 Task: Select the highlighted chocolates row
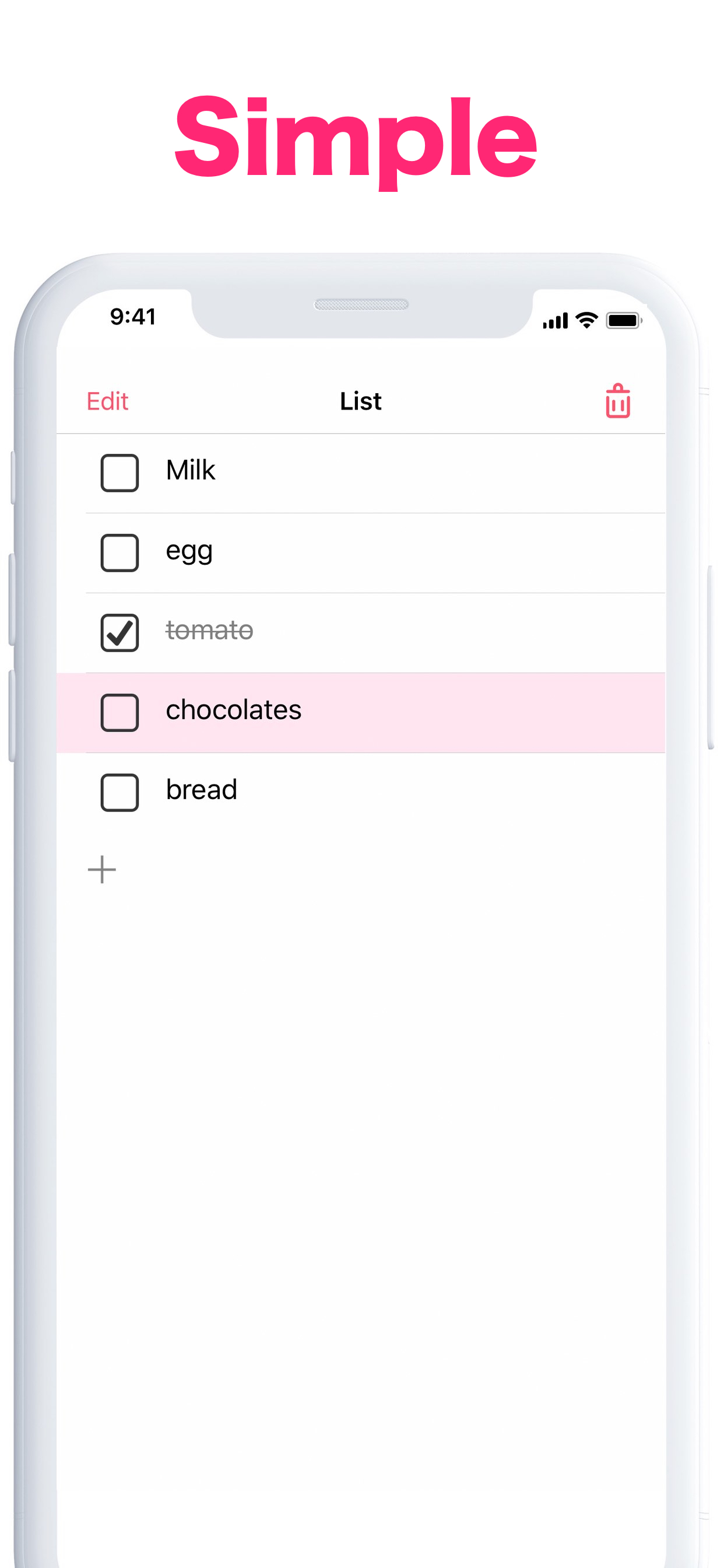click(x=361, y=713)
